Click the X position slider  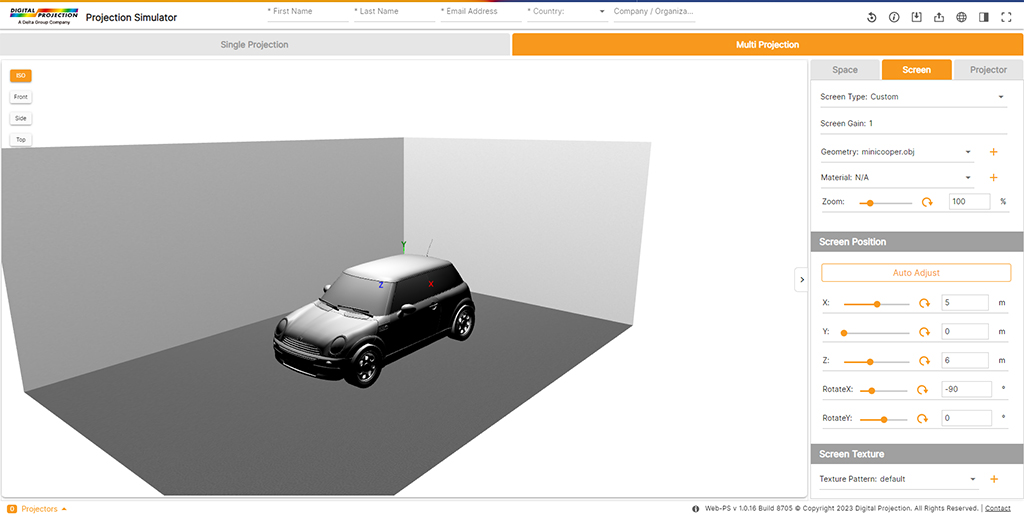(x=876, y=303)
